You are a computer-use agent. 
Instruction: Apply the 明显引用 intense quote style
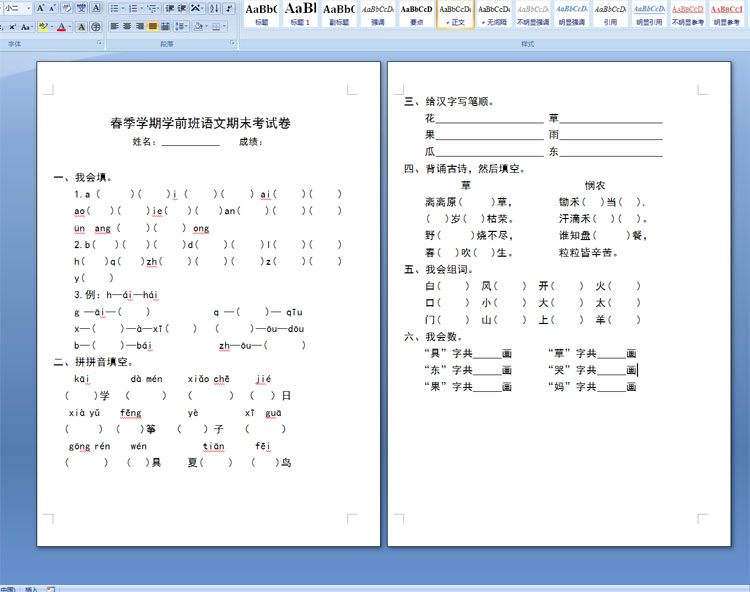coord(649,14)
